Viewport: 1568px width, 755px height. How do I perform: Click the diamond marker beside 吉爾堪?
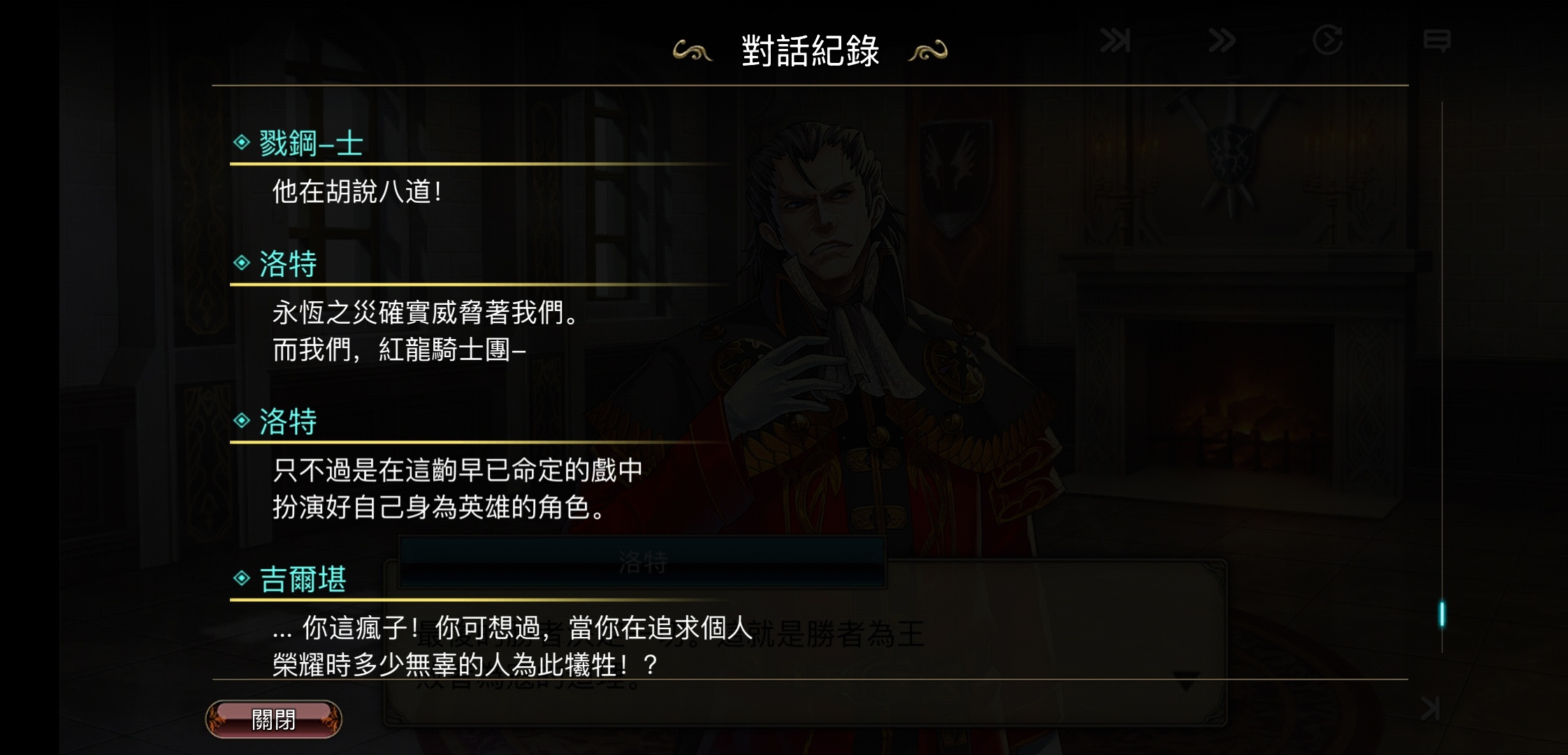click(x=242, y=578)
